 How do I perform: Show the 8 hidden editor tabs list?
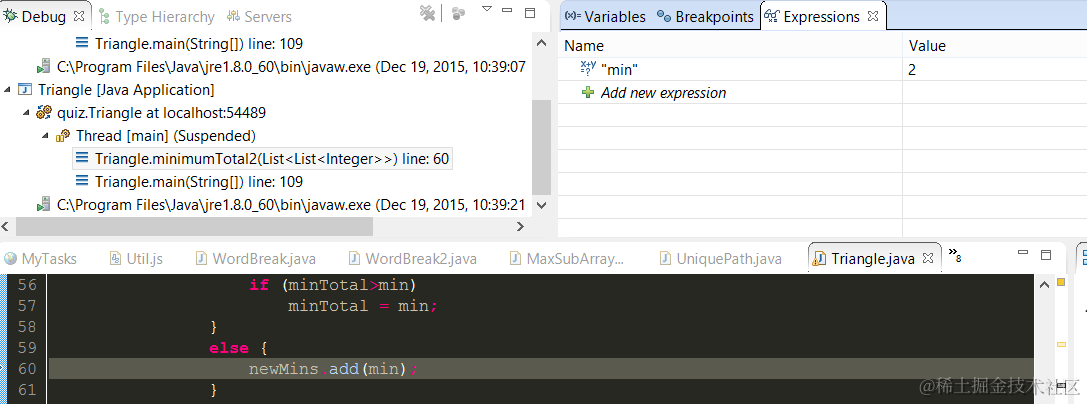[x=955, y=255]
